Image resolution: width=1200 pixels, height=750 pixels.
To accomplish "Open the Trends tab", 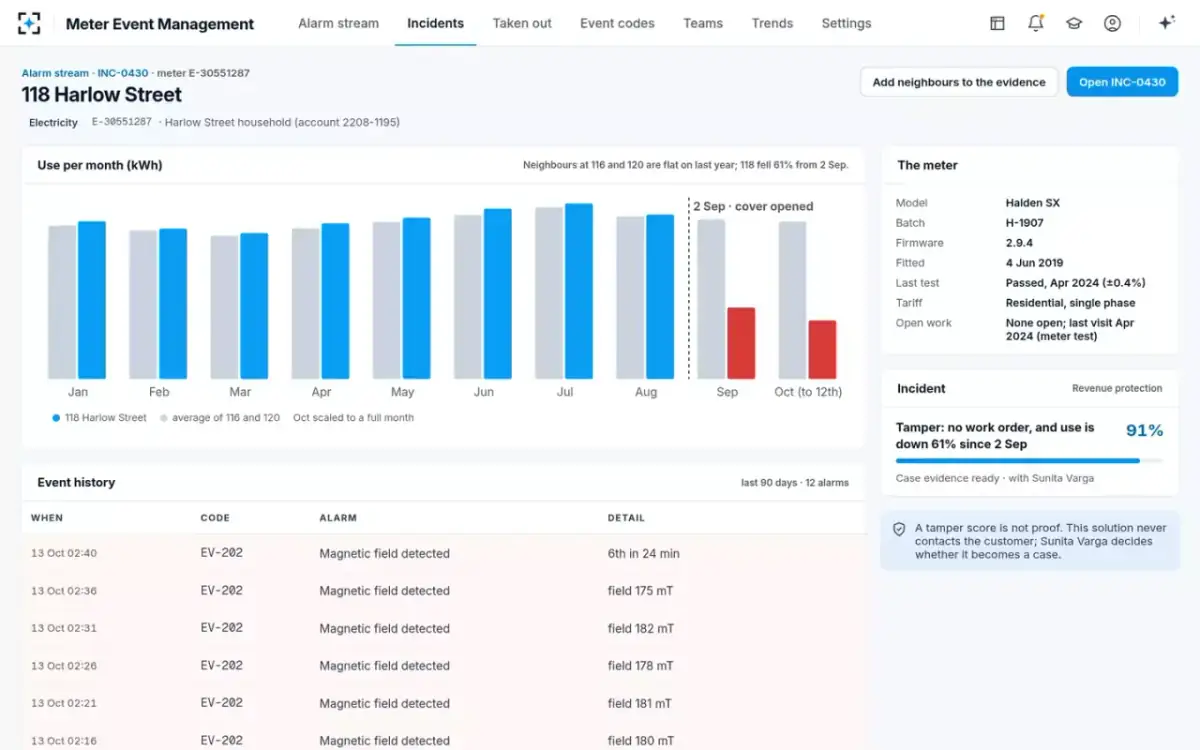I will click(772, 23).
